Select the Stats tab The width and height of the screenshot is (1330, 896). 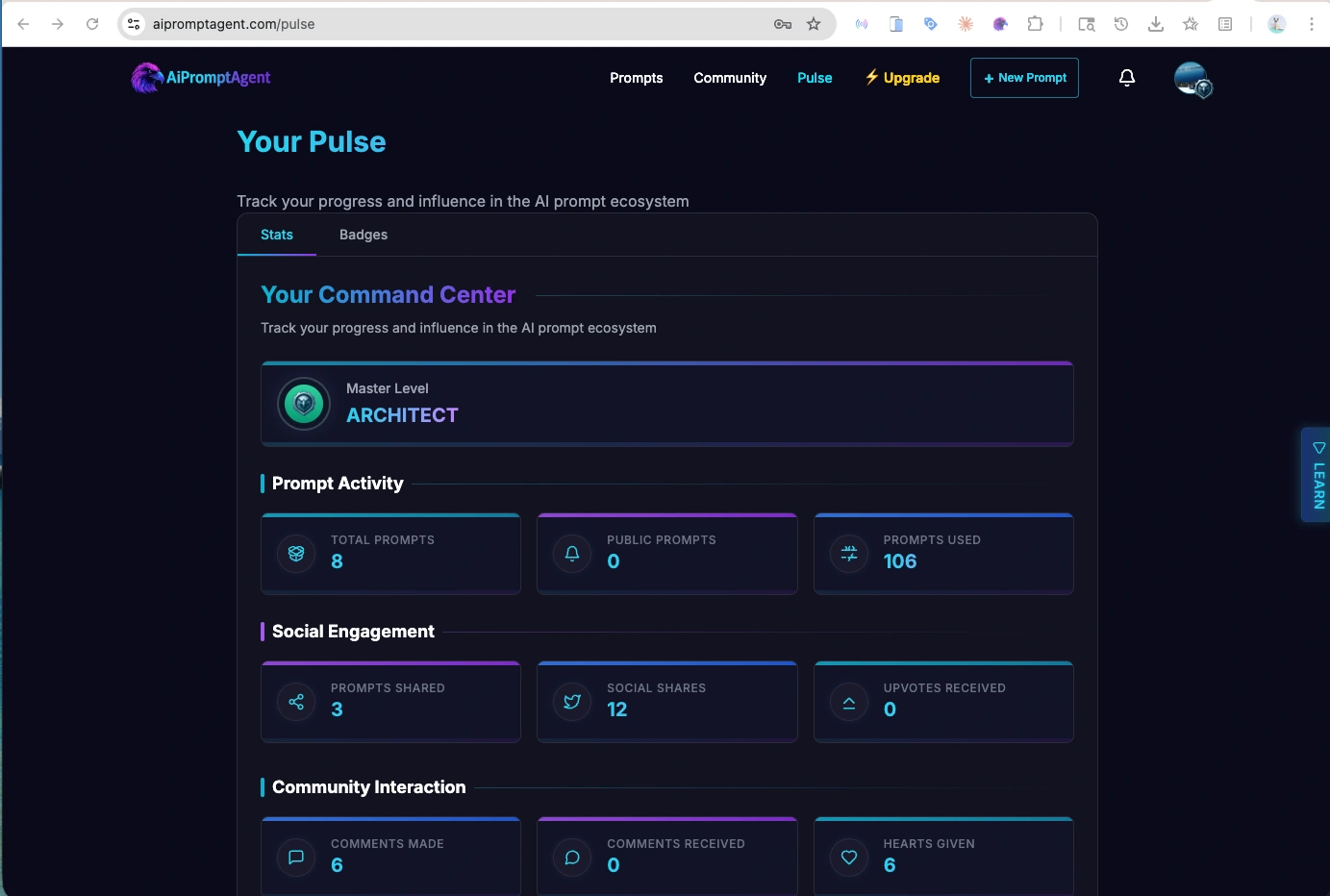[x=277, y=235]
